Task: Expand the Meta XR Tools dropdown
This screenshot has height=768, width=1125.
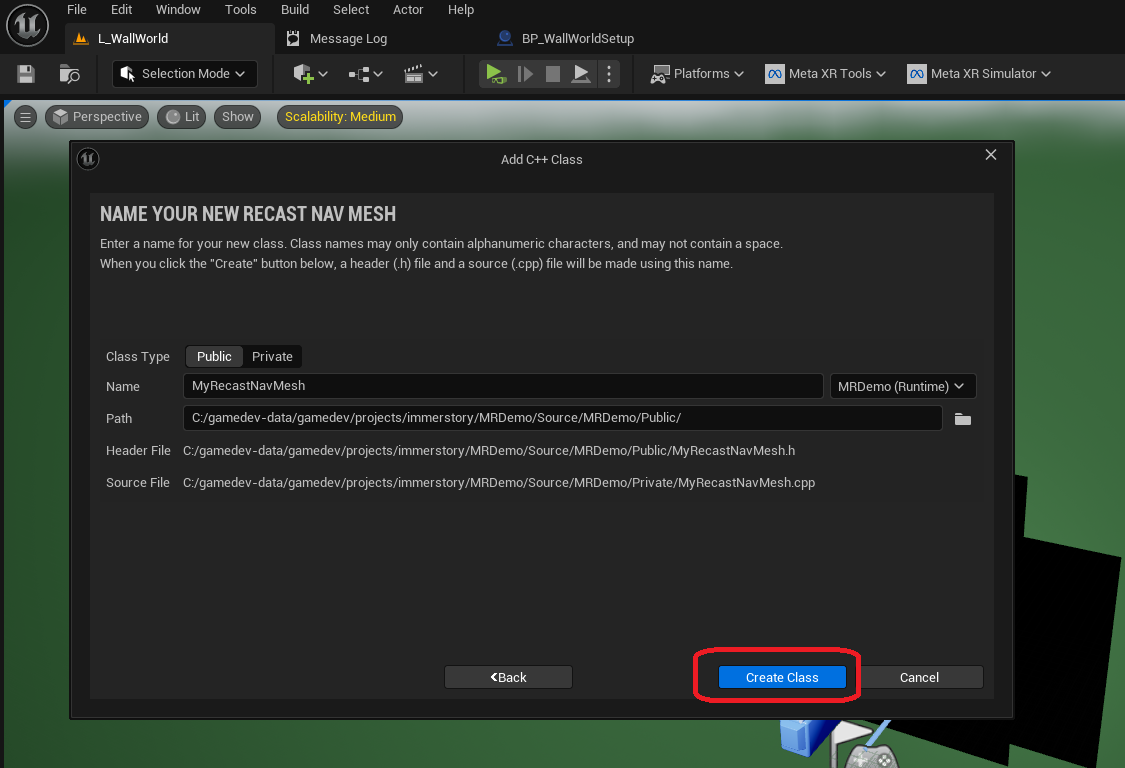Action: [825, 74]
